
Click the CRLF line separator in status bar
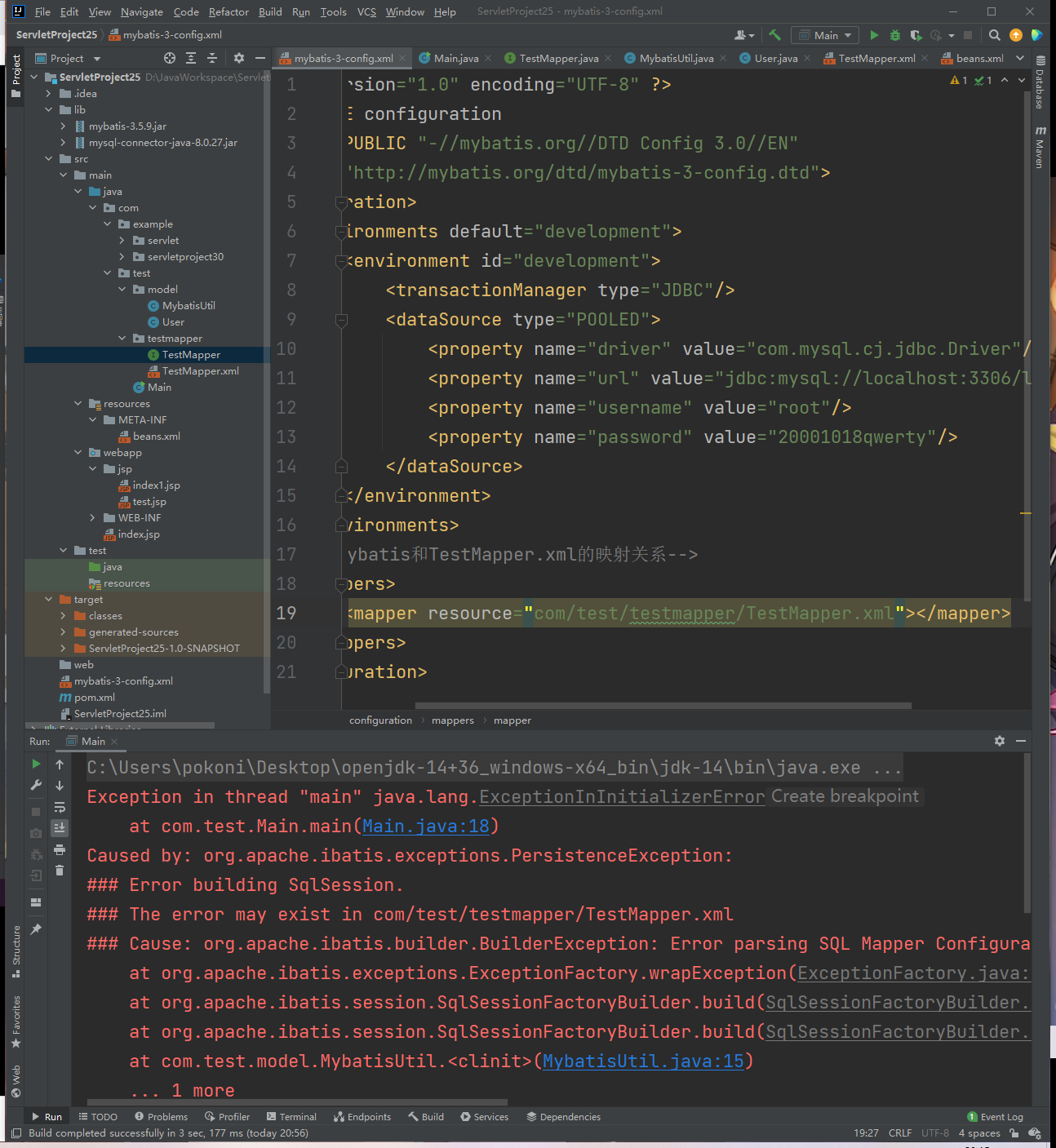(x=900, y=1133)
